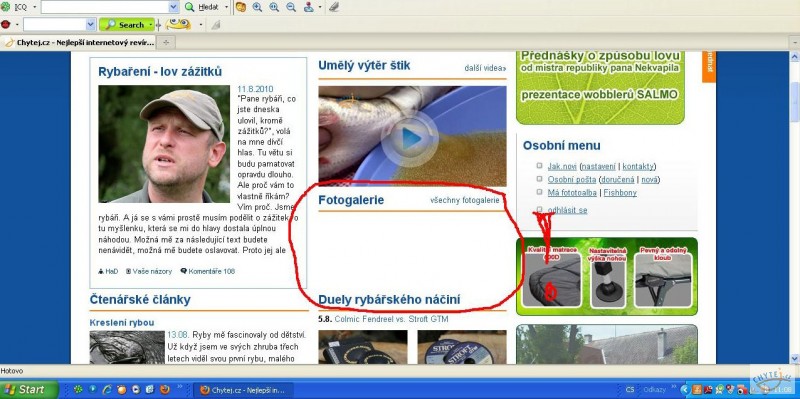Click the ICQ flower toolbar icon
Image resolution: width=800 pixels, height=399 pixels.
coord(6,7)
